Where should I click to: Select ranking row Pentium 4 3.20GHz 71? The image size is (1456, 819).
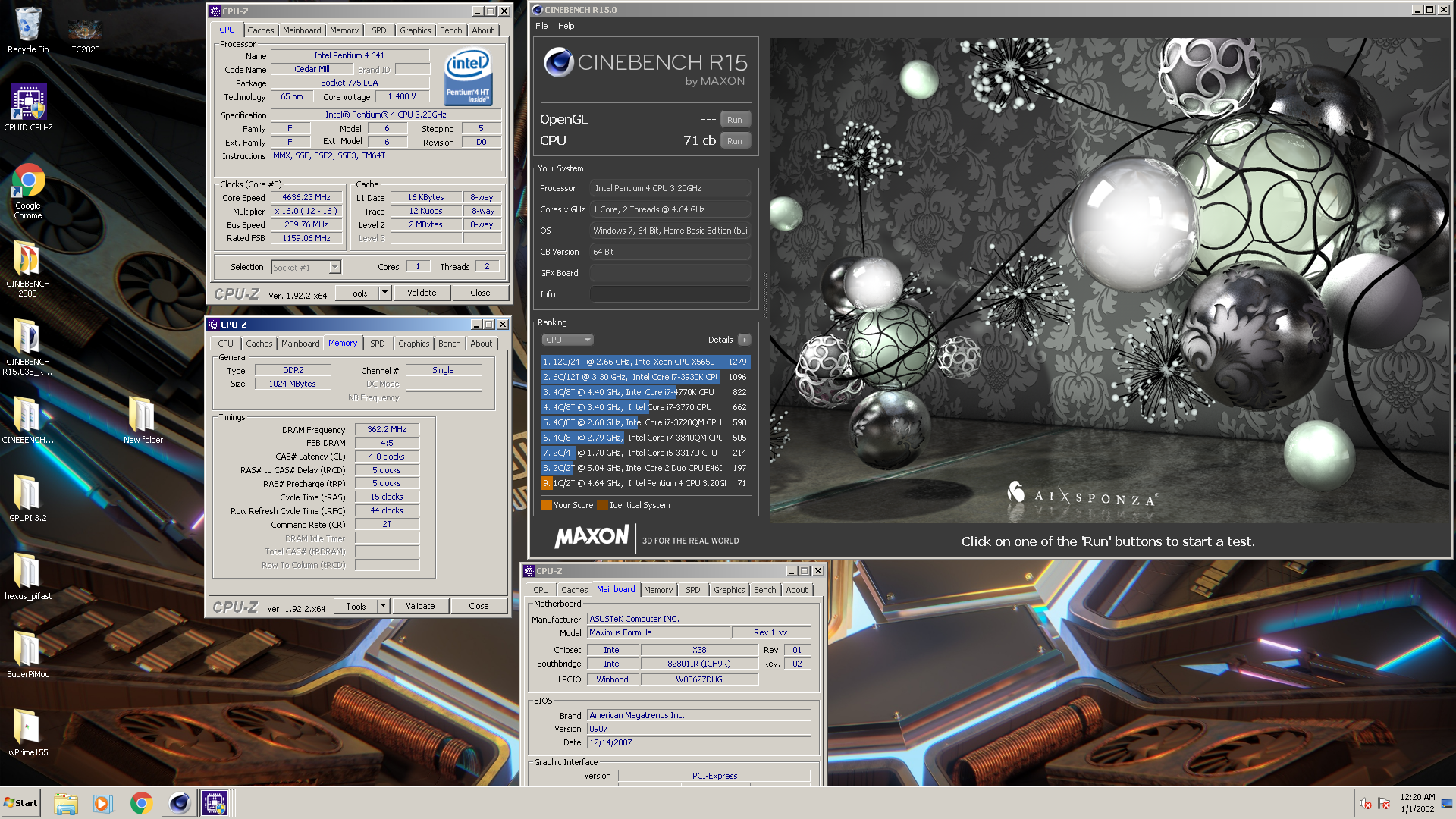[x=645, y=483]
